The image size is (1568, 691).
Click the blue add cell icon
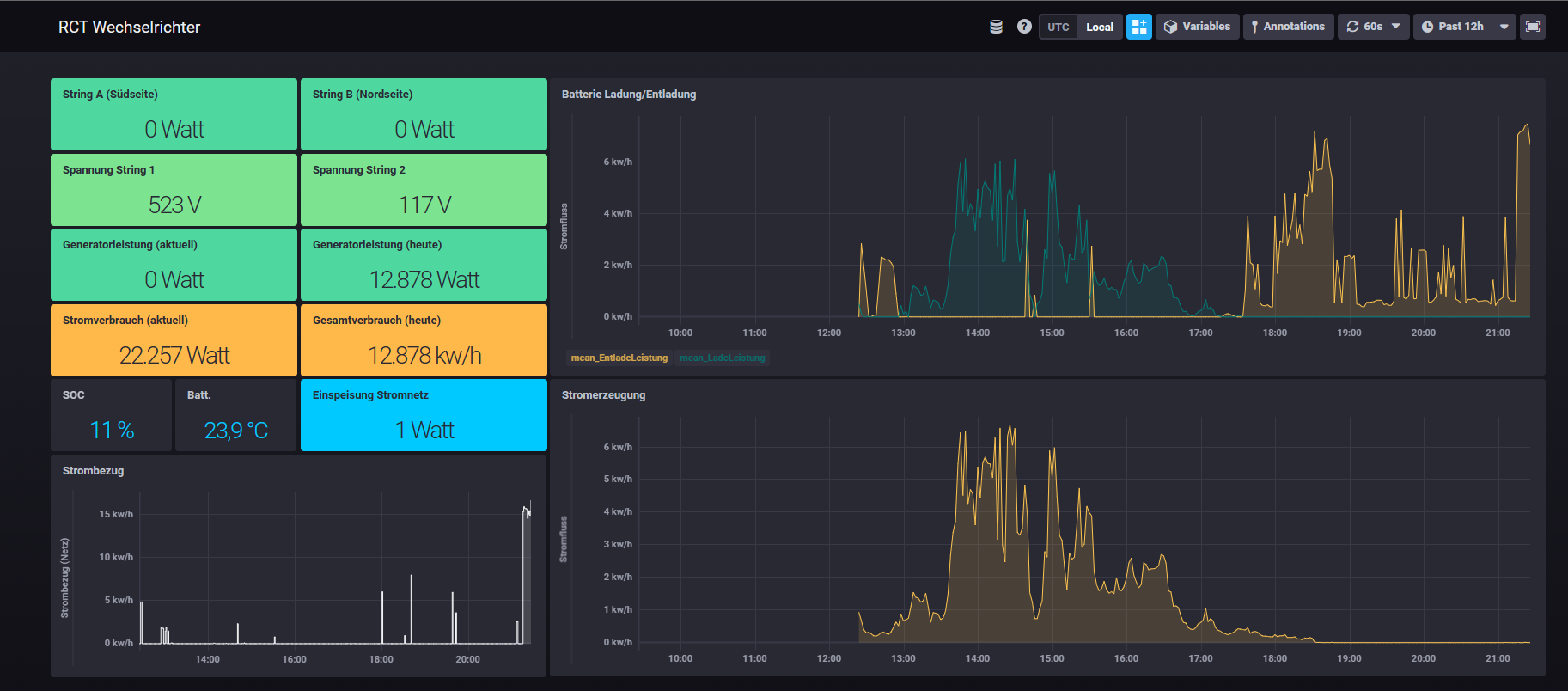point(1138,27)
